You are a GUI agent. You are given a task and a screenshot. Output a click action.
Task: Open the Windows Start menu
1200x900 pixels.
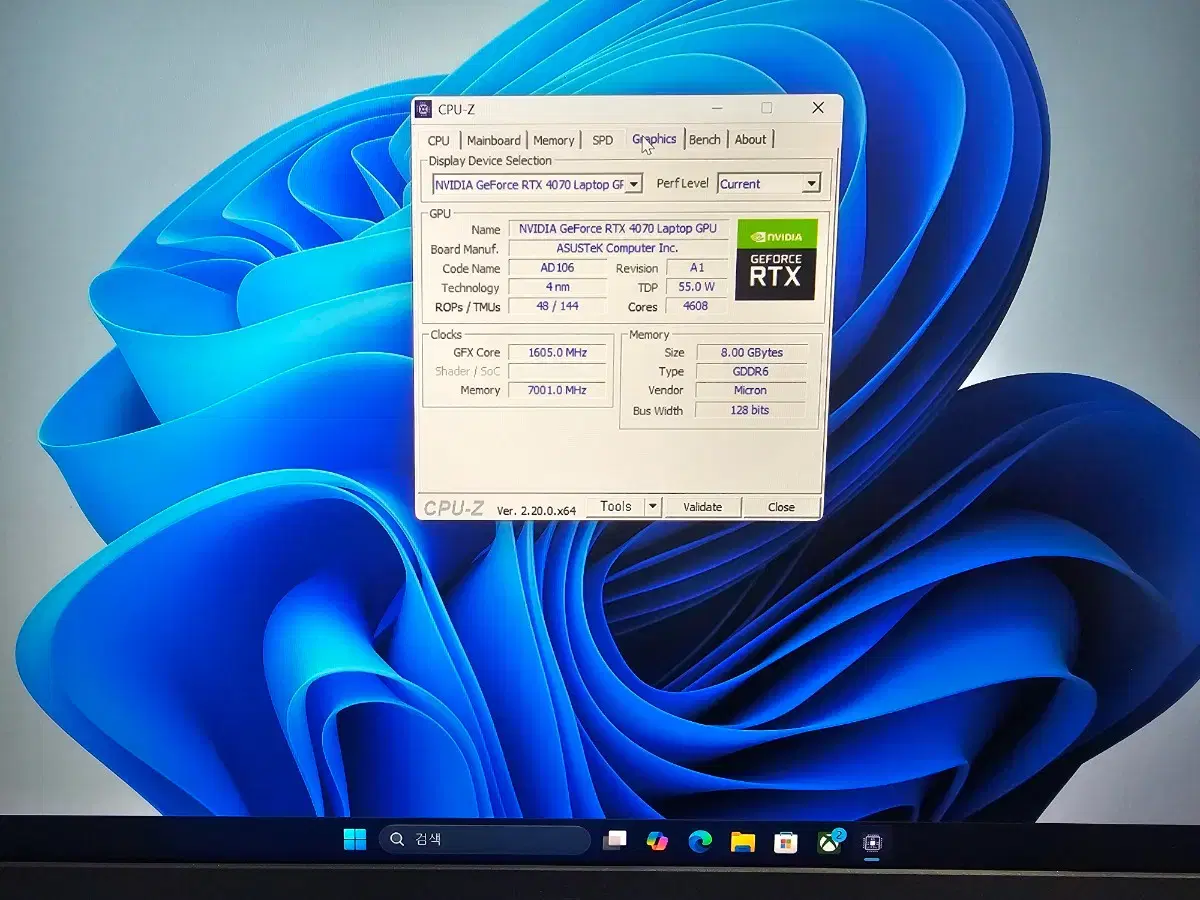[x=355, y=840]
